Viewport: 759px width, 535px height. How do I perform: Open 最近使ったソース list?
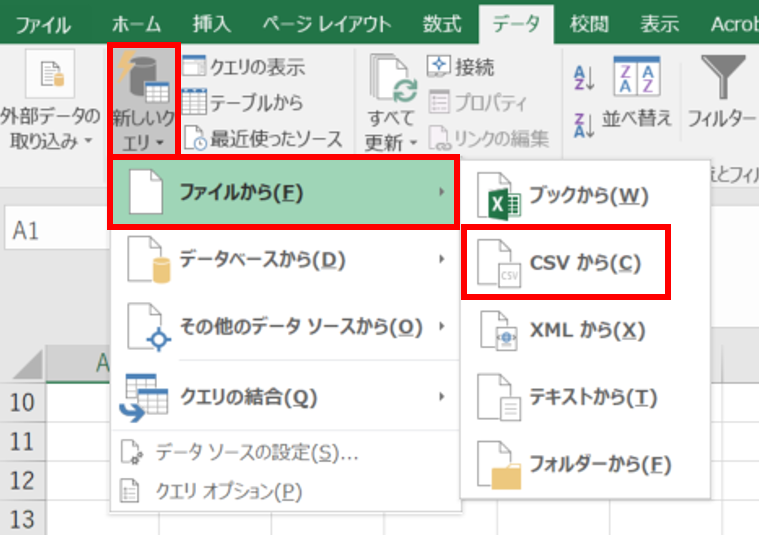click(263, 139)
